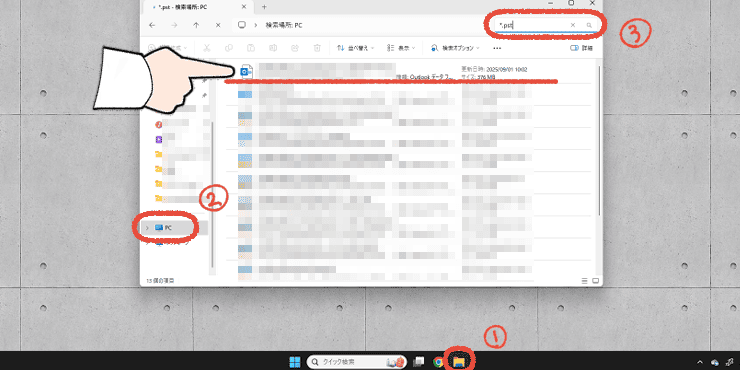Image resolution: width=740 pixels, height=370 pixels.
Task: Select the Outlook .pst file icon
Action: 247,72
